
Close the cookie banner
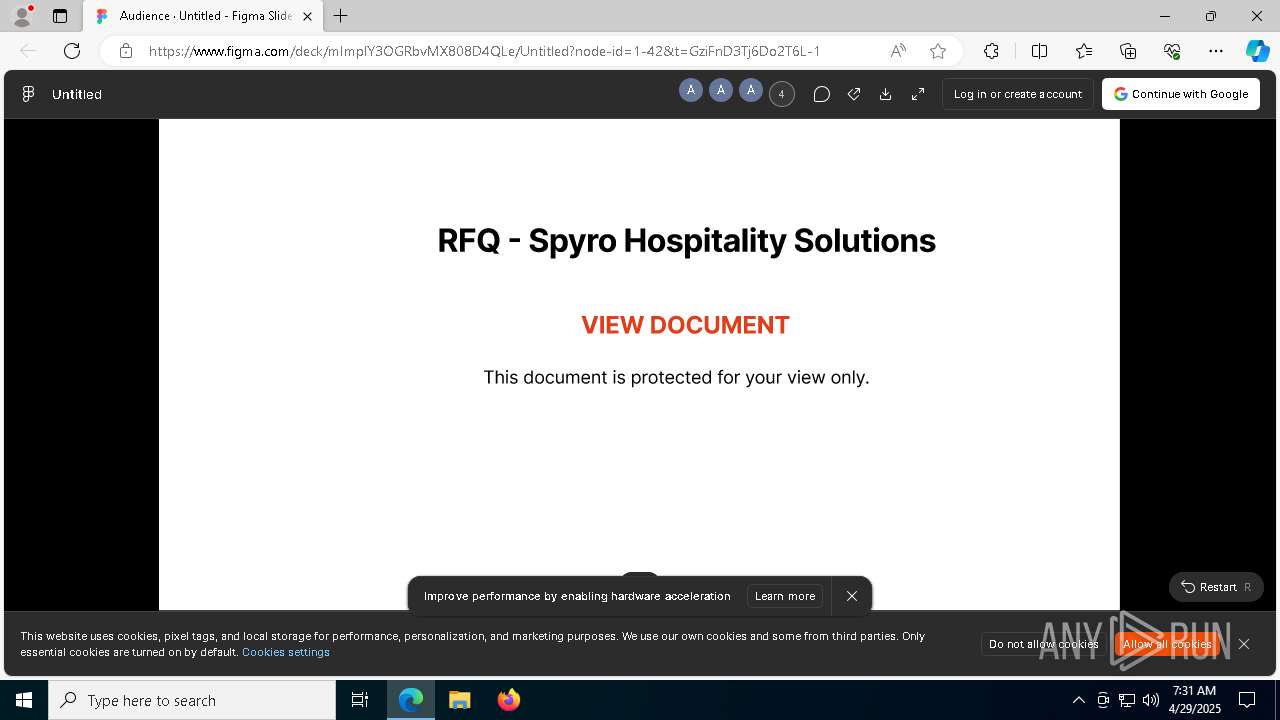click(x=1244, y=644)
